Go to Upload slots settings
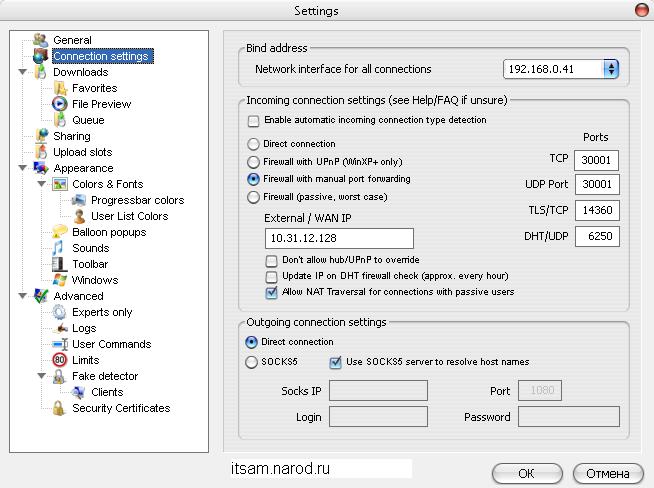 coord(82,152)
